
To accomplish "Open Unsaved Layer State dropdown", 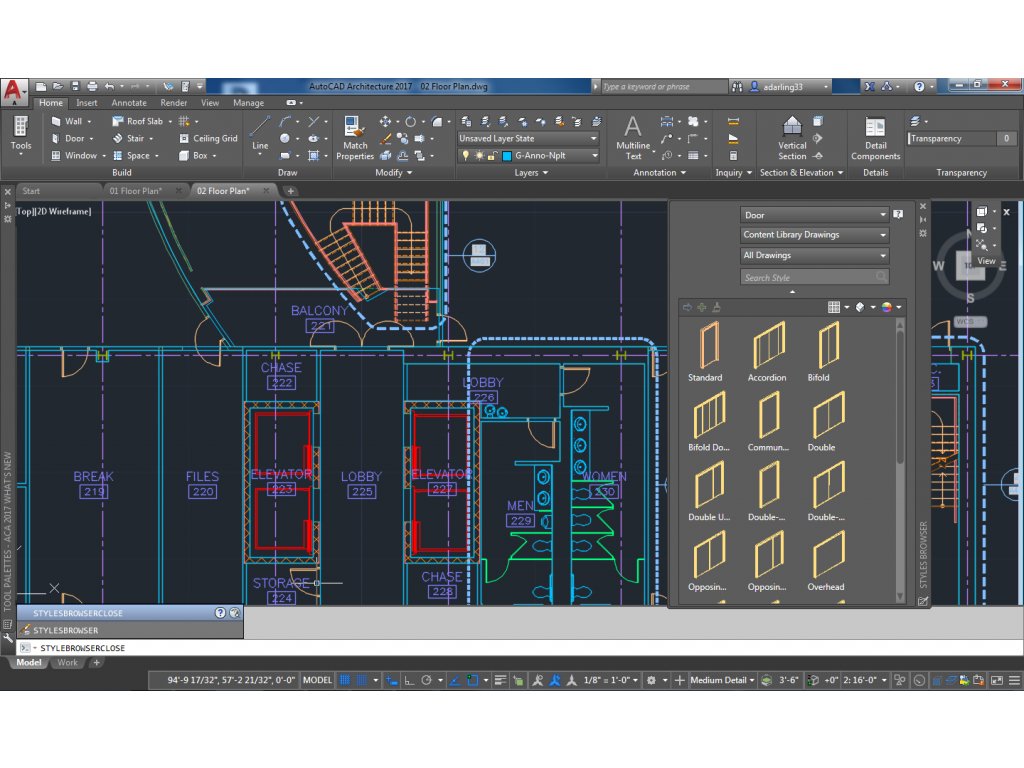I will [x=528, y=138].
